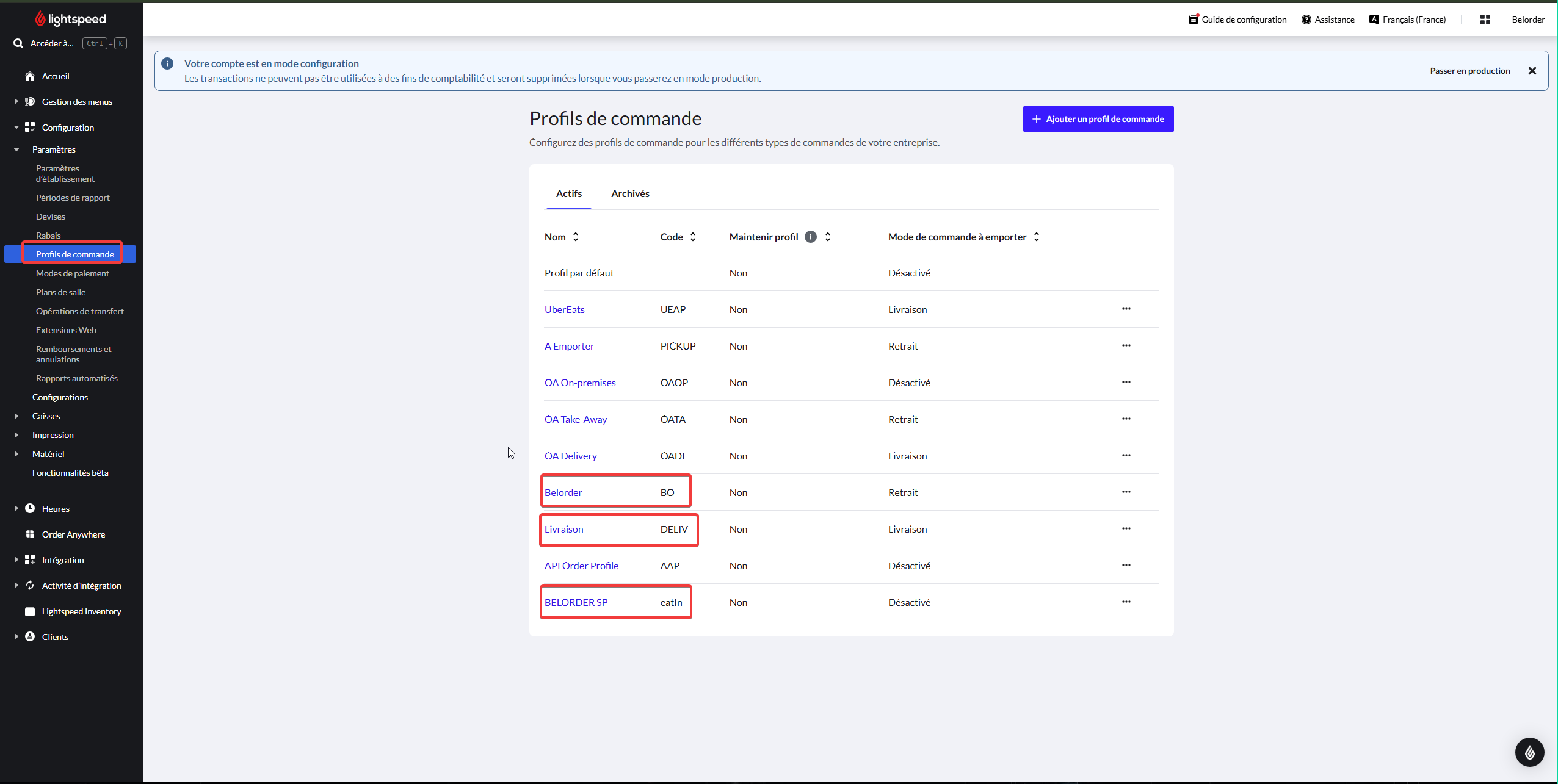
Task: Open Gestion des menus section
Action: 77,102
